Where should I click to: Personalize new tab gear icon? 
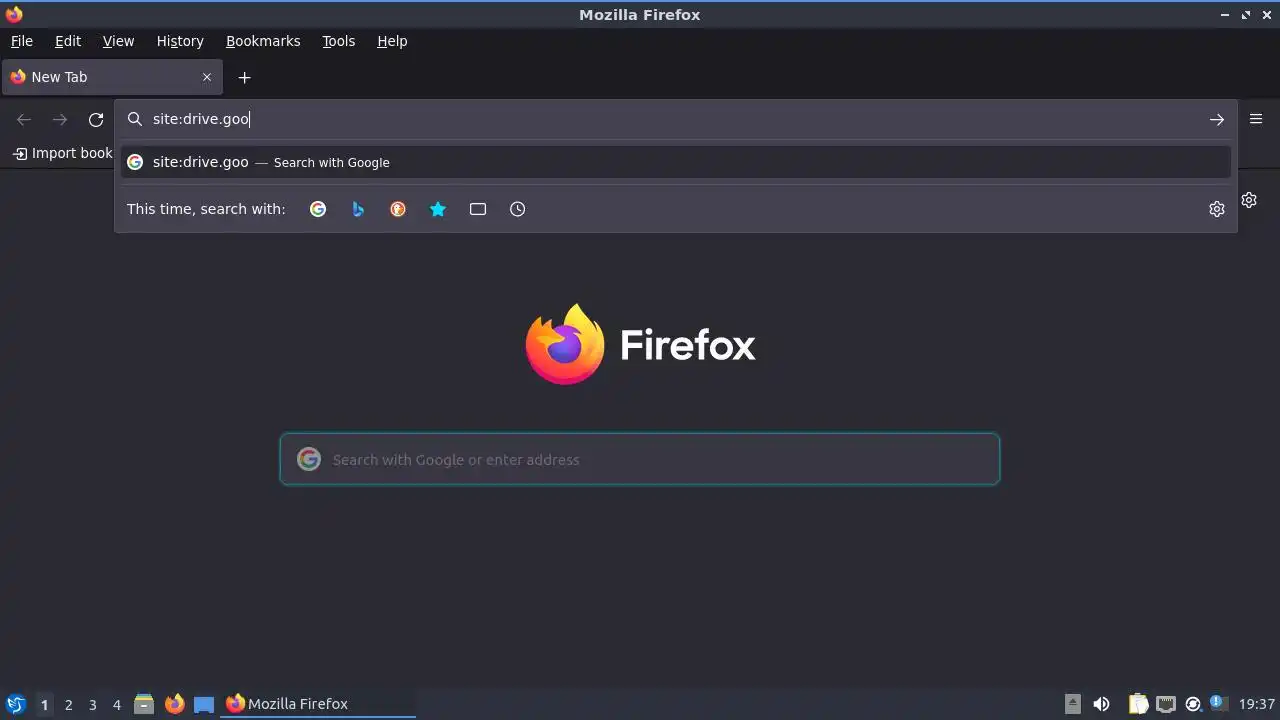pyautogui.click(x=1249, y=200)
